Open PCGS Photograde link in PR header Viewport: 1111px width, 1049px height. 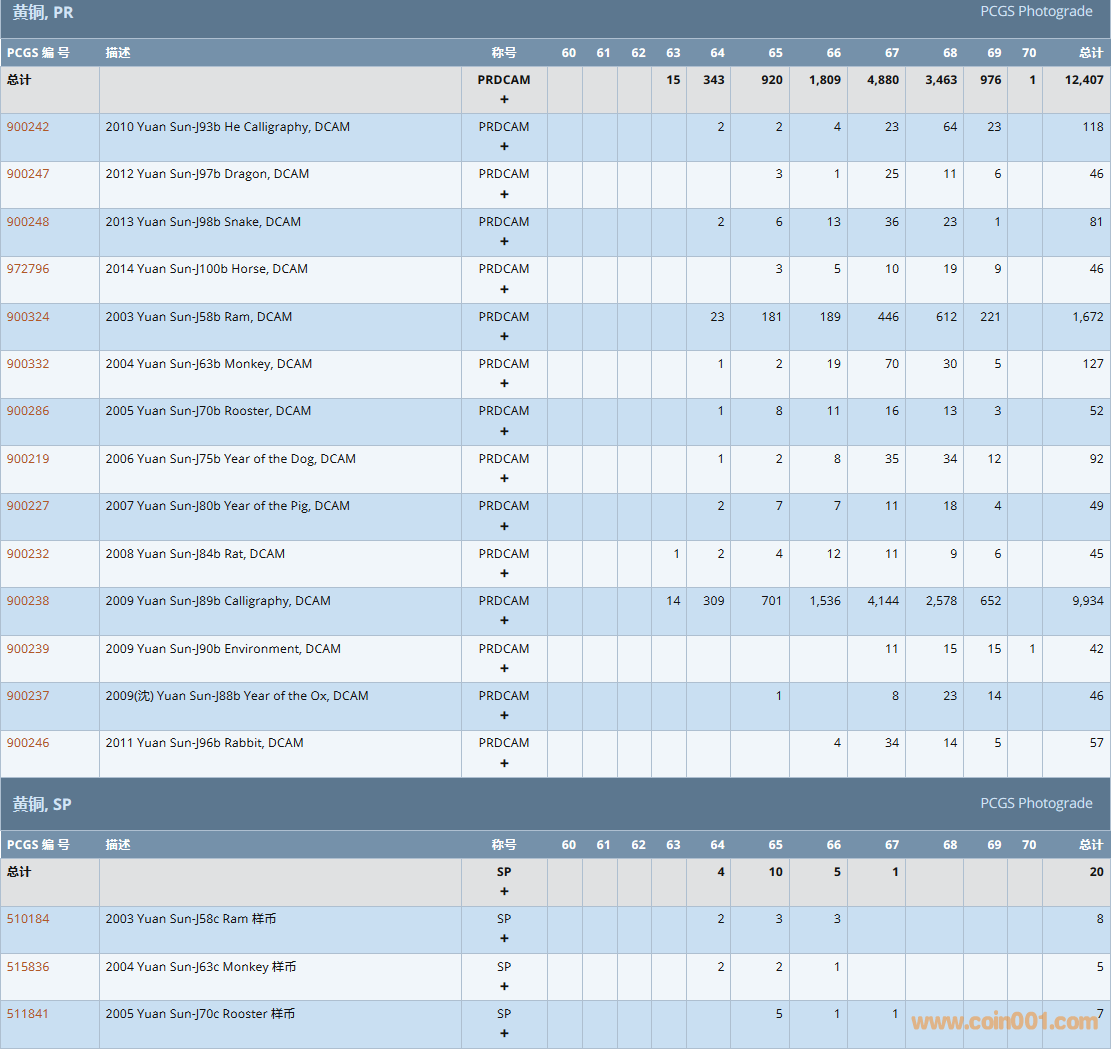tap(1036, 12)
